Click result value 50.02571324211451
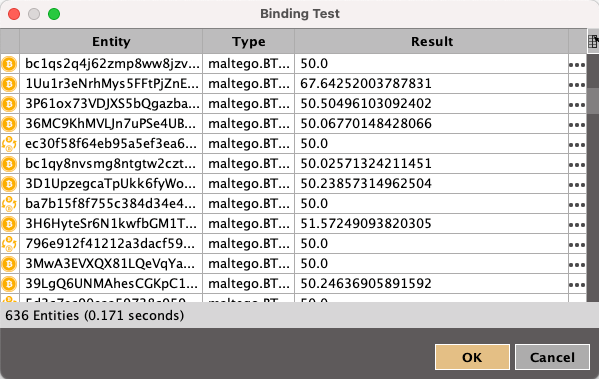 (x=366, y=164)
